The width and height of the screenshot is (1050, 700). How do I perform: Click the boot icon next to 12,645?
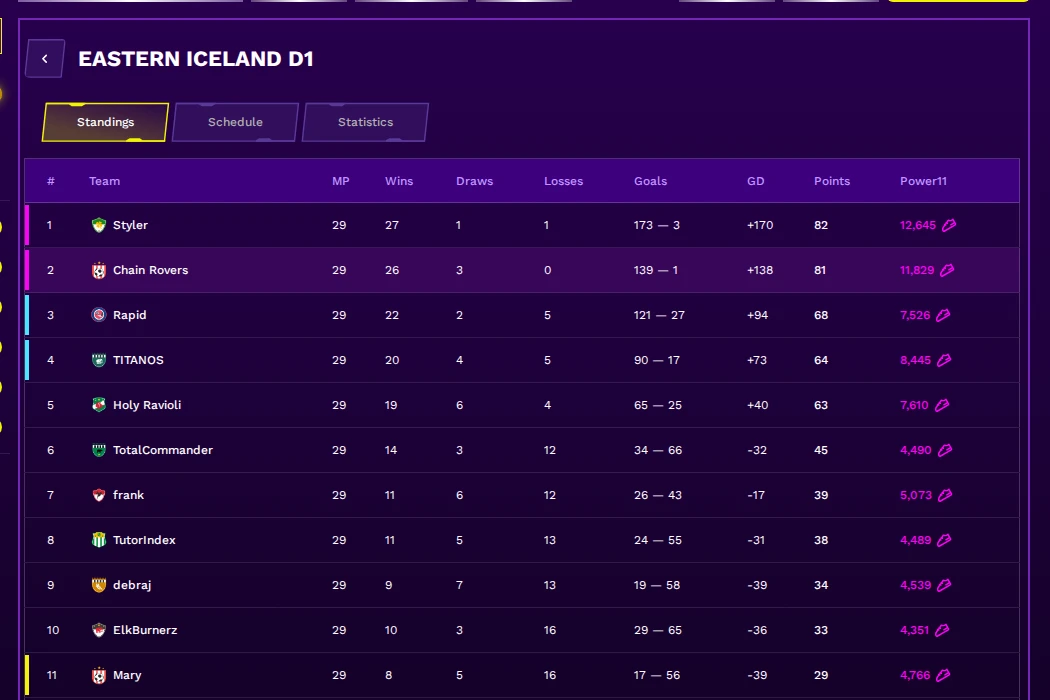949,225
